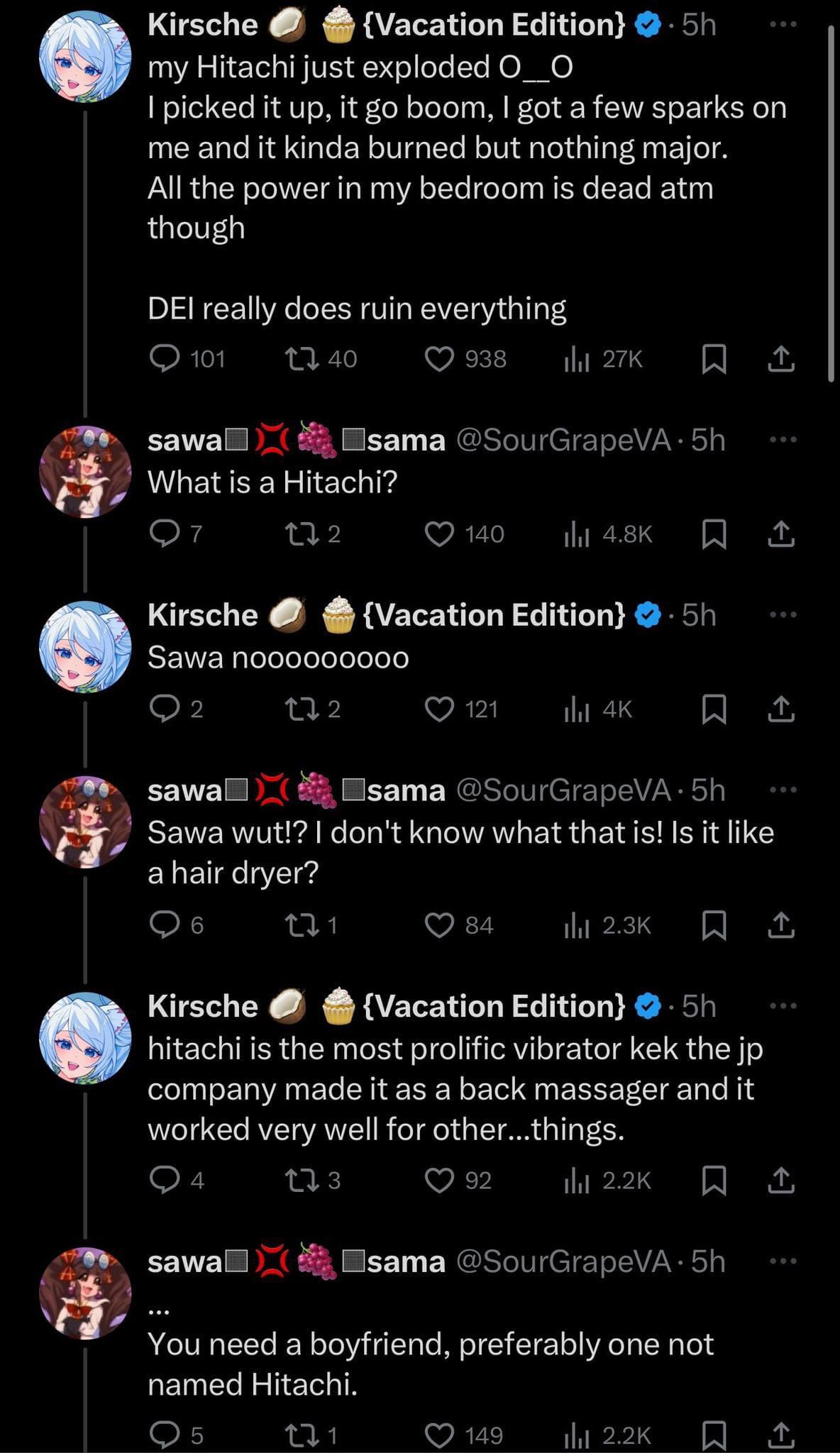Open @SourGrapeVA handle on 'What is a Hitachi?'

pyautogui.click(x=562, y=441)
